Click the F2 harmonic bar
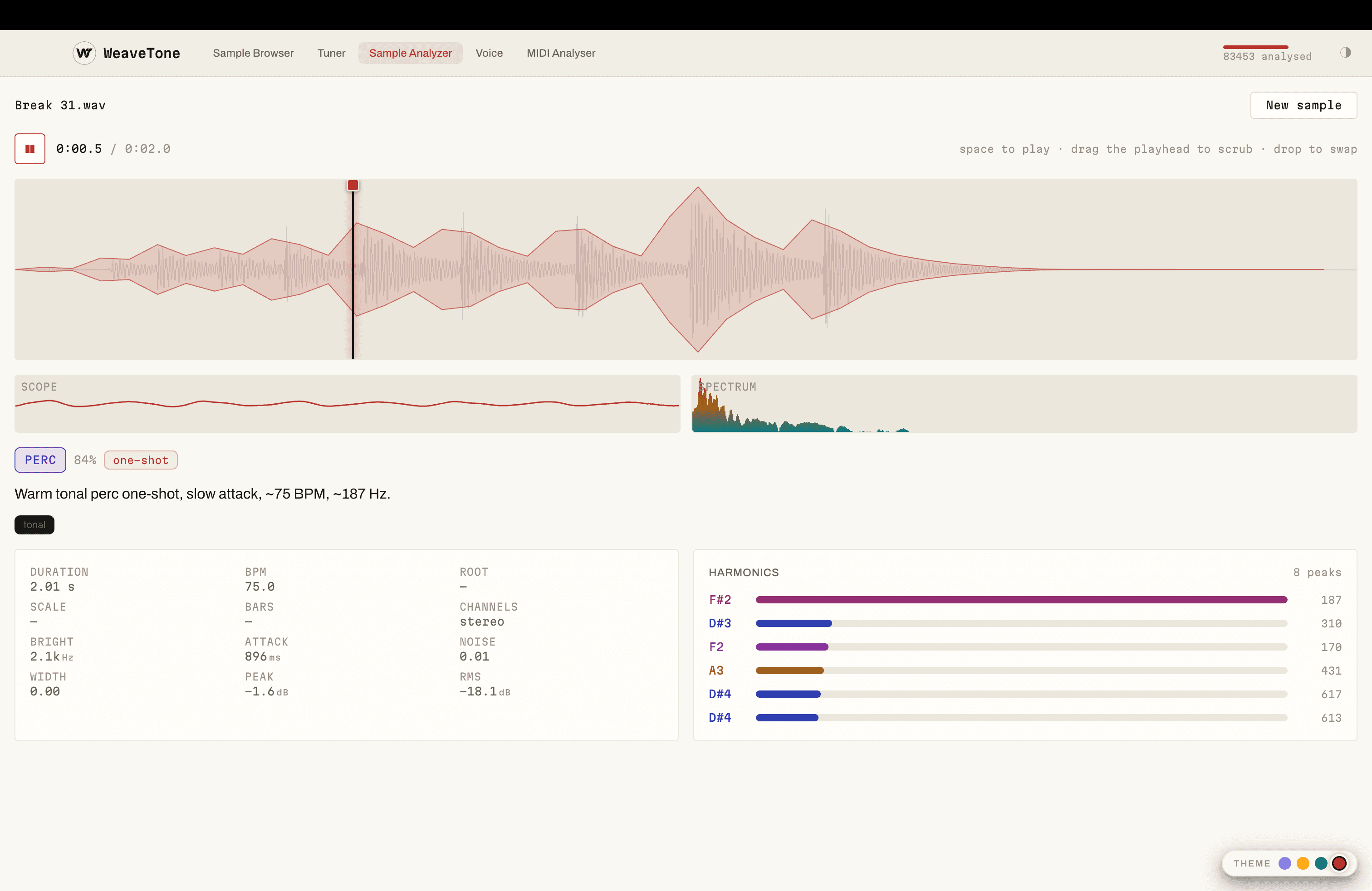 1021,647
